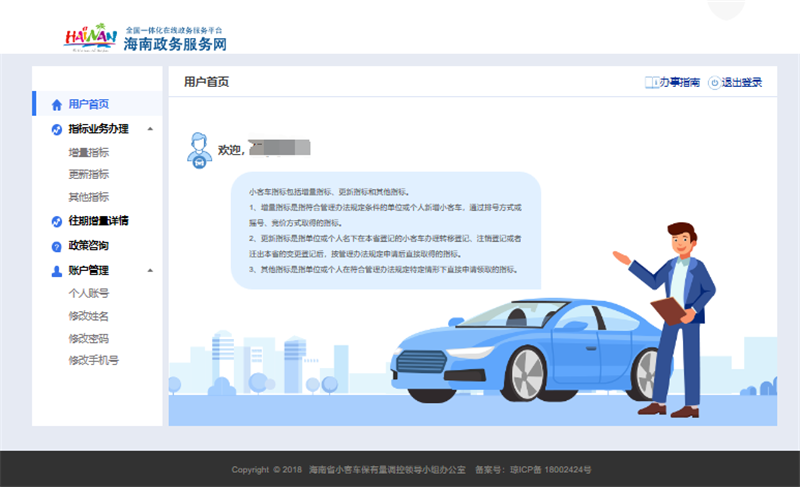Click the 海南政务服务网 site title

point(175,44)
